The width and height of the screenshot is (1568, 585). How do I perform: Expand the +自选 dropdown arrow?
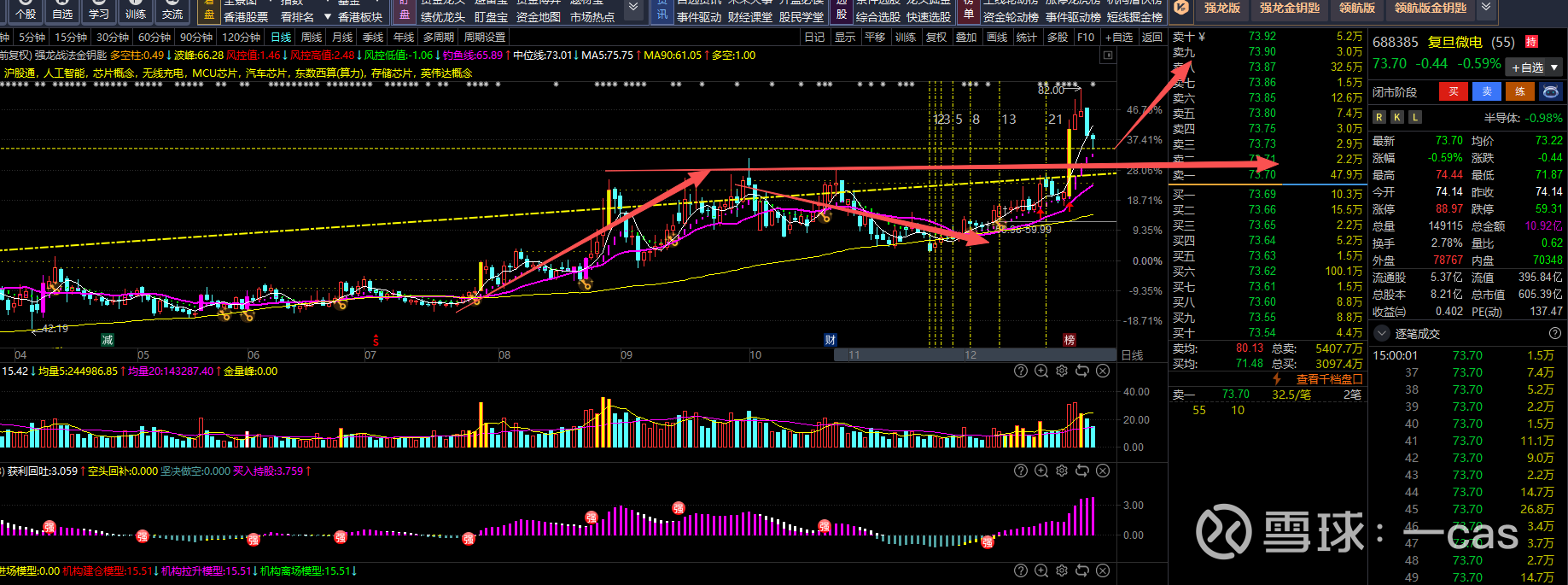(1554, 67)
